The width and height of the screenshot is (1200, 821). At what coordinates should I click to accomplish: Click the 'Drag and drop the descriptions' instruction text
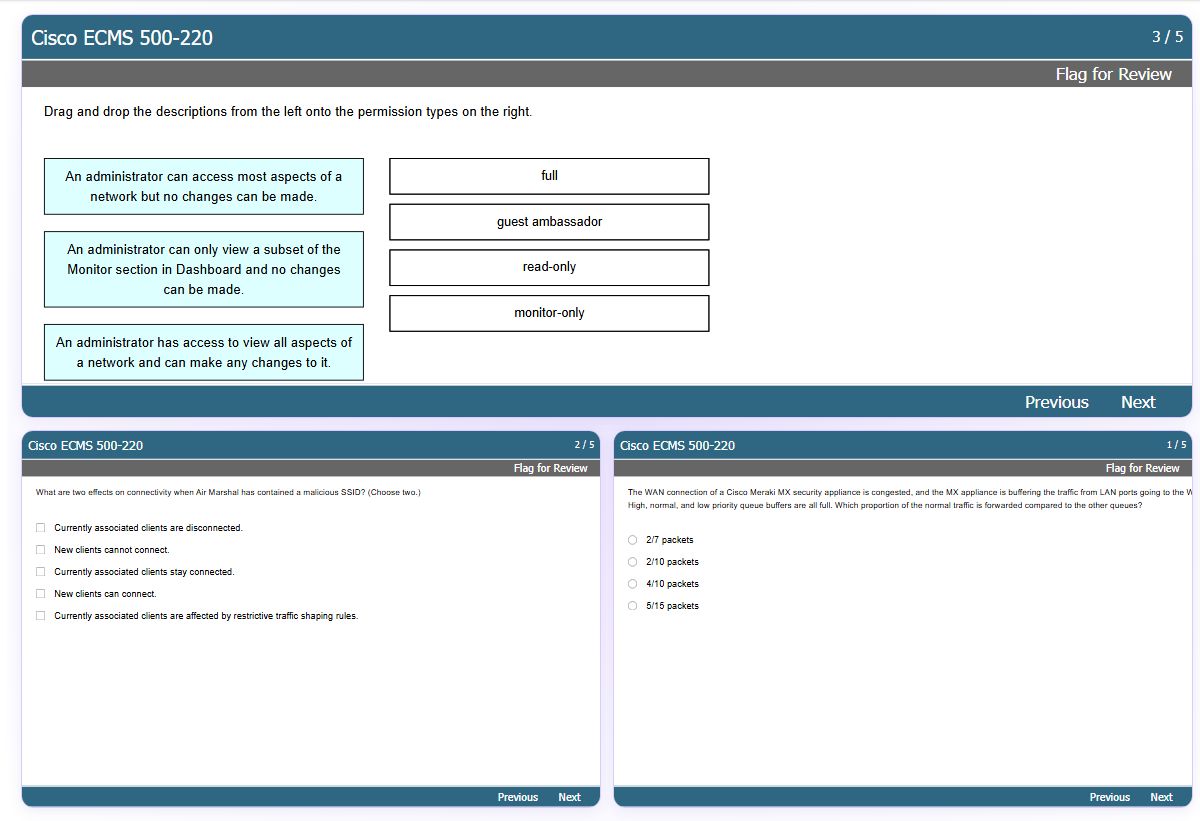coord(288,112)
